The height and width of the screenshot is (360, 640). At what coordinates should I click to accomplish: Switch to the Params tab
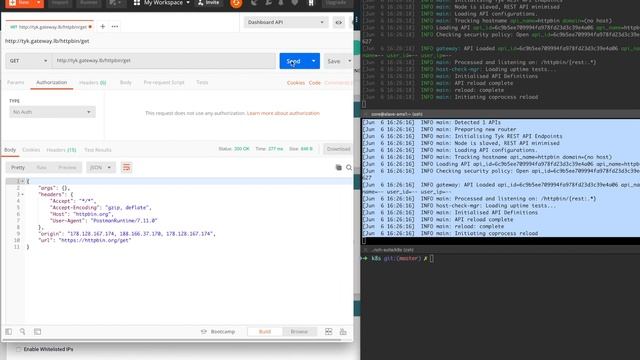(x=16, y=82)
